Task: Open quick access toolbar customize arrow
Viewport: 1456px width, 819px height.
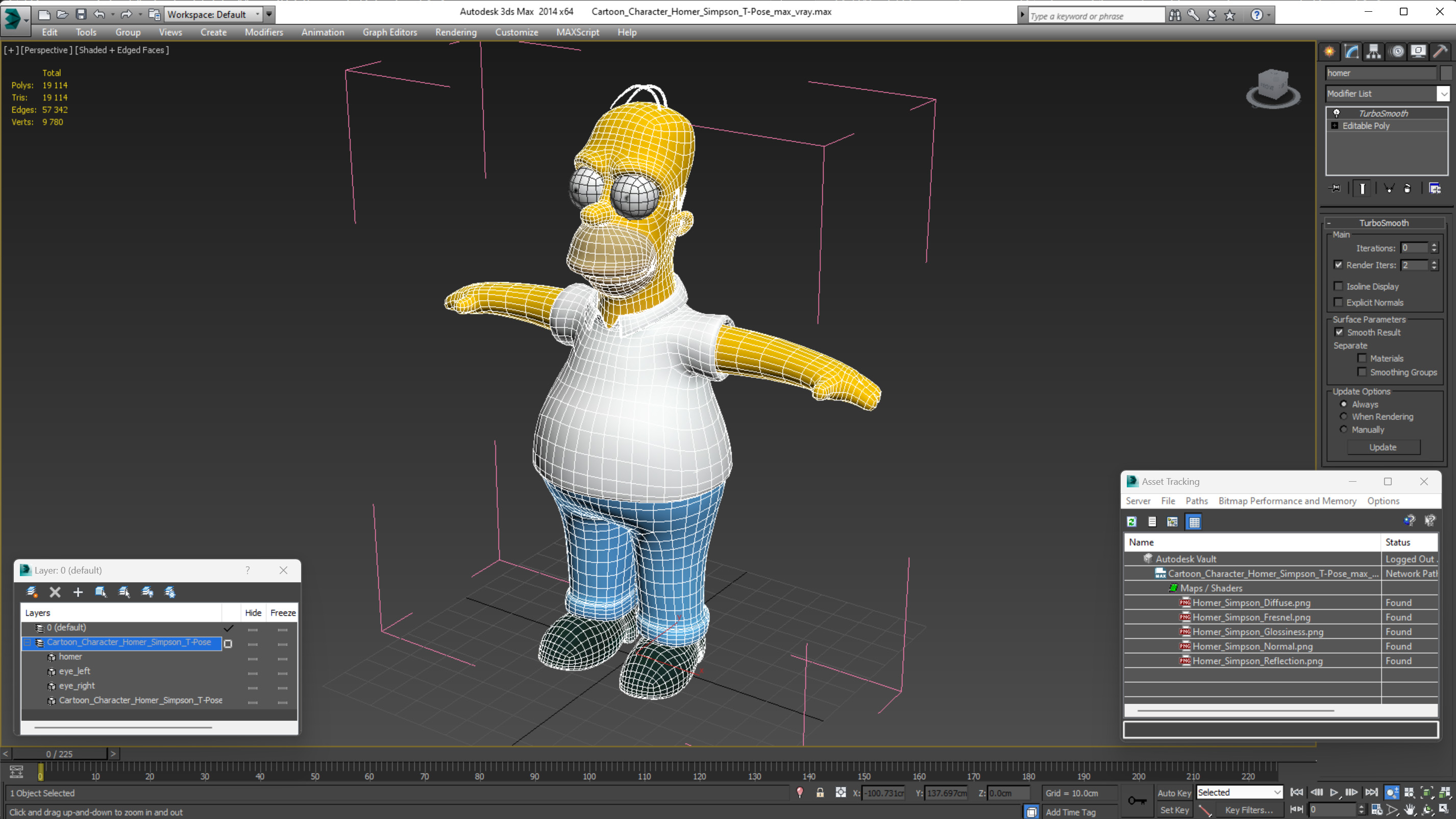Action: pyautogui.click(x=269, y=14)
